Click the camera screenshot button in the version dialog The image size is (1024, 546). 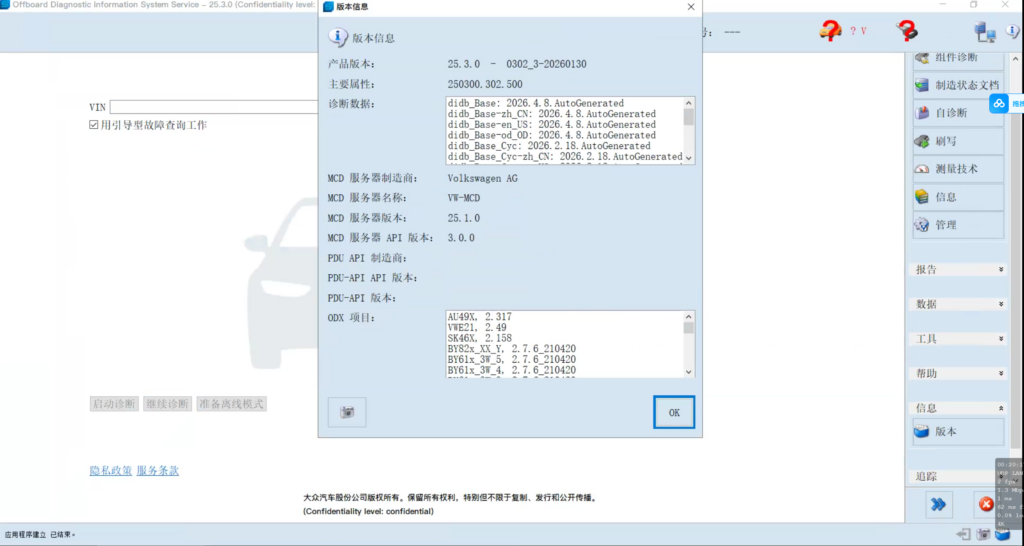tap(347, 412)
